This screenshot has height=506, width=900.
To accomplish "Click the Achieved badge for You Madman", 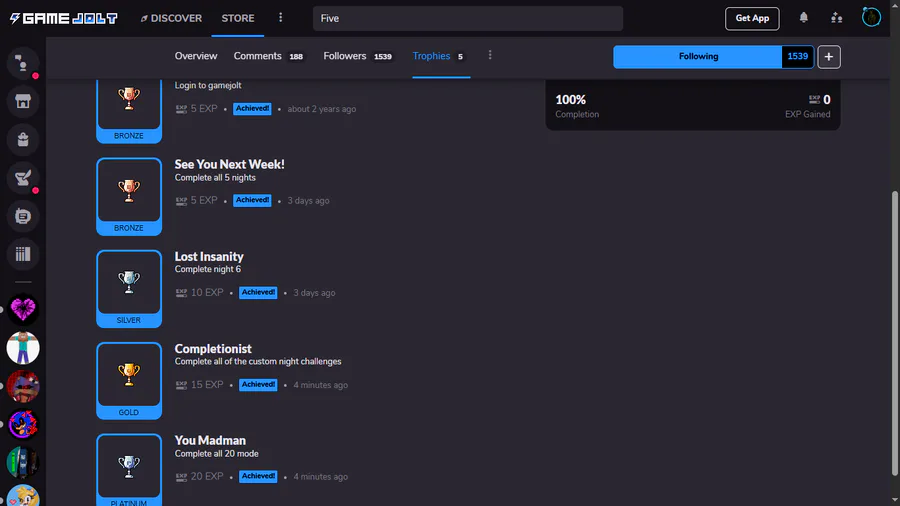I will 258,476.
